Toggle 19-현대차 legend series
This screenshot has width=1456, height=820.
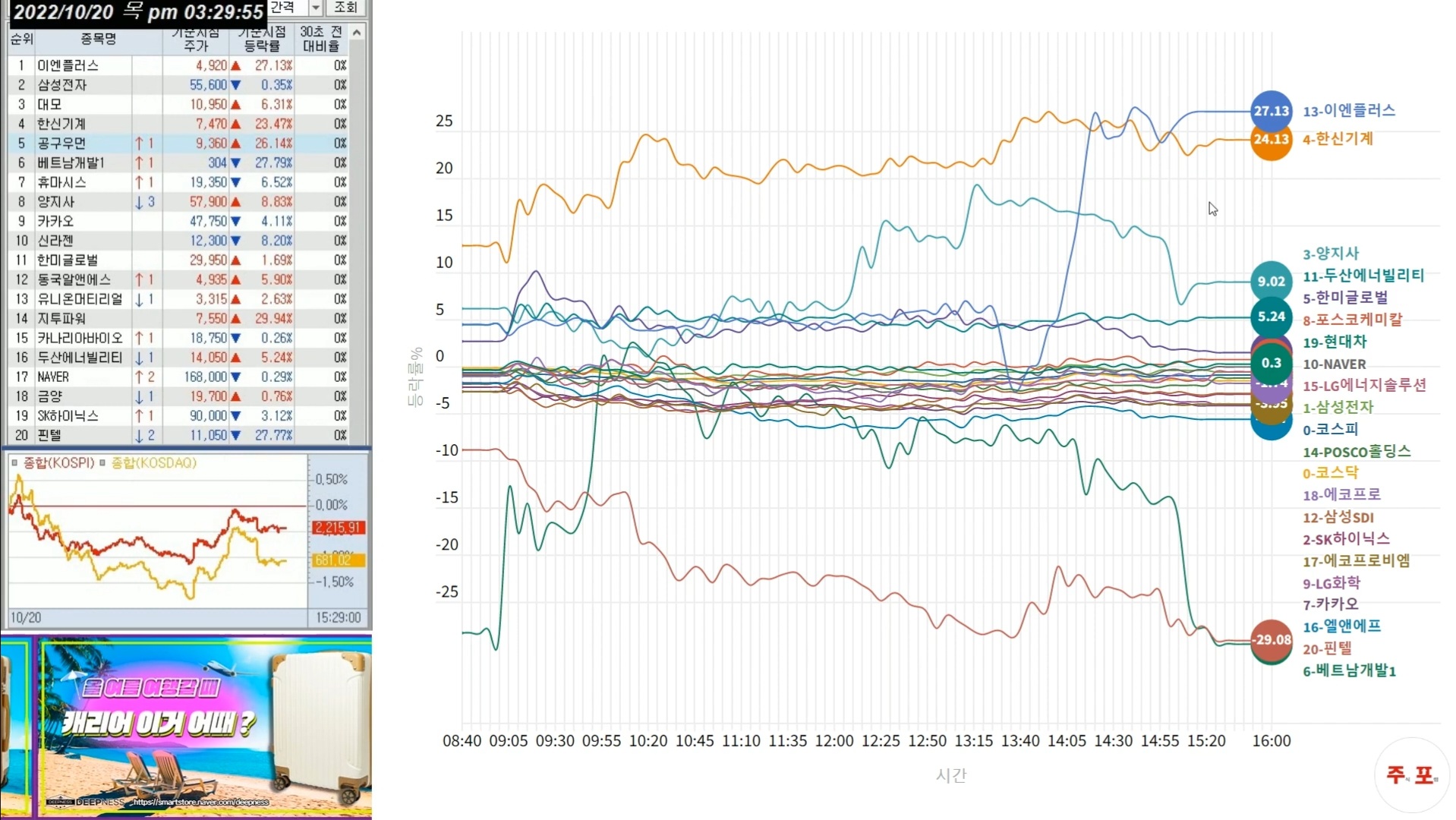click(x=1335, y=342)
